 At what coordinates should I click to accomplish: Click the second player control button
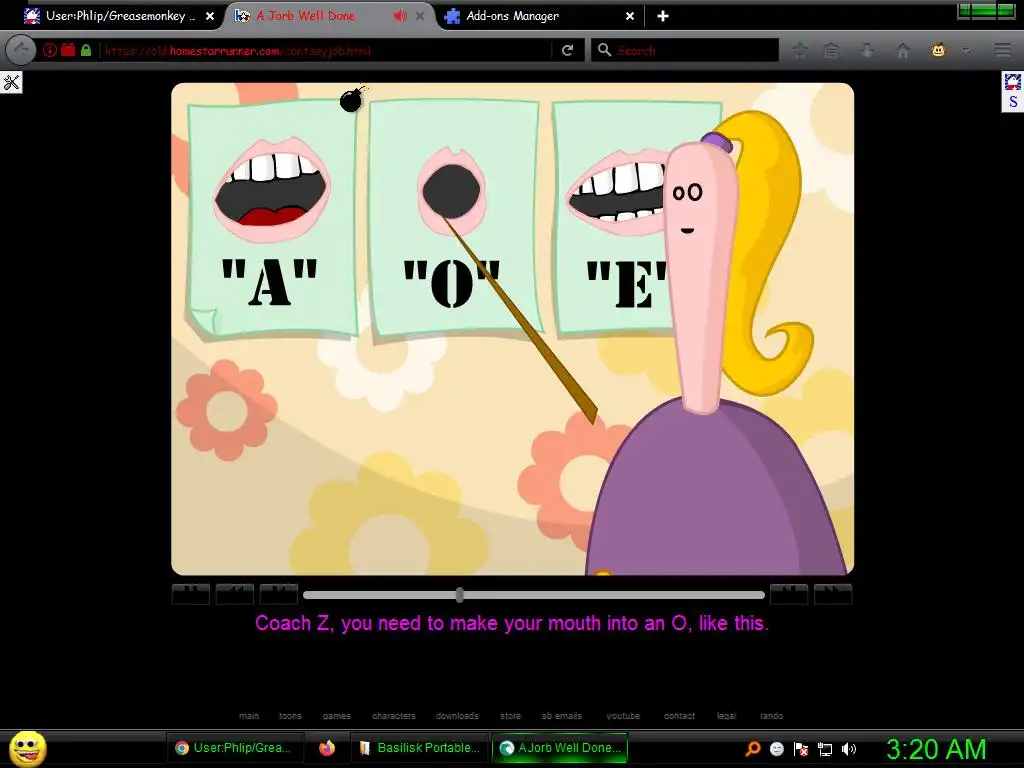(234, 594)
